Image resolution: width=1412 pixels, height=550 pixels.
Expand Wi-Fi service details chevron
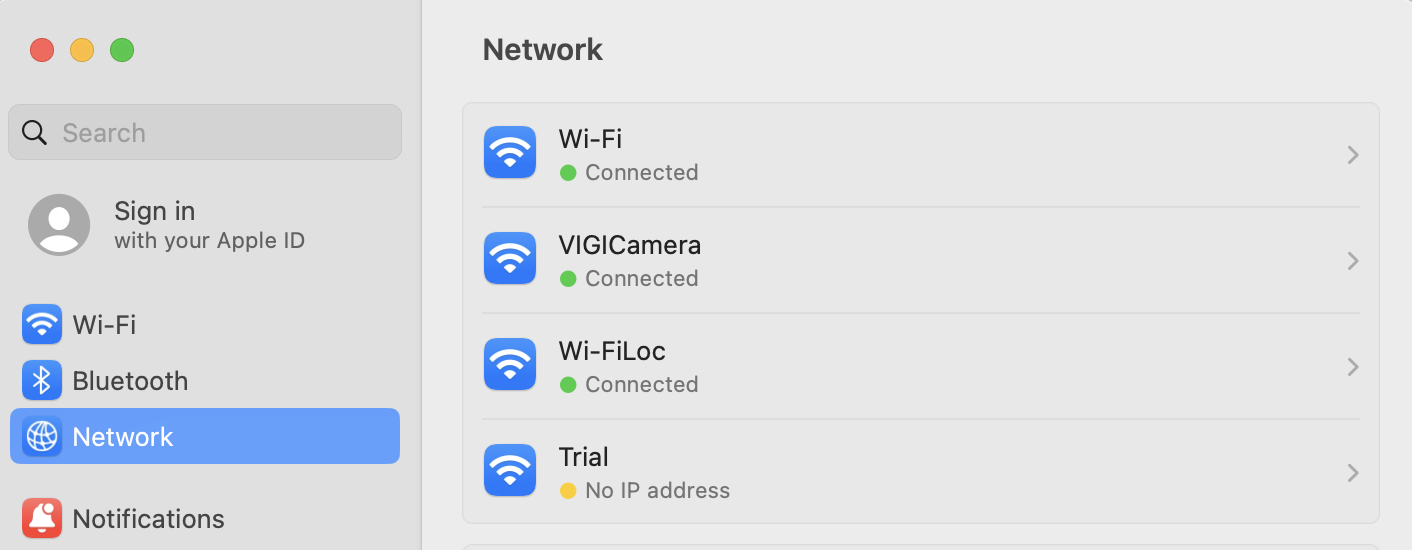point(1352,155)
